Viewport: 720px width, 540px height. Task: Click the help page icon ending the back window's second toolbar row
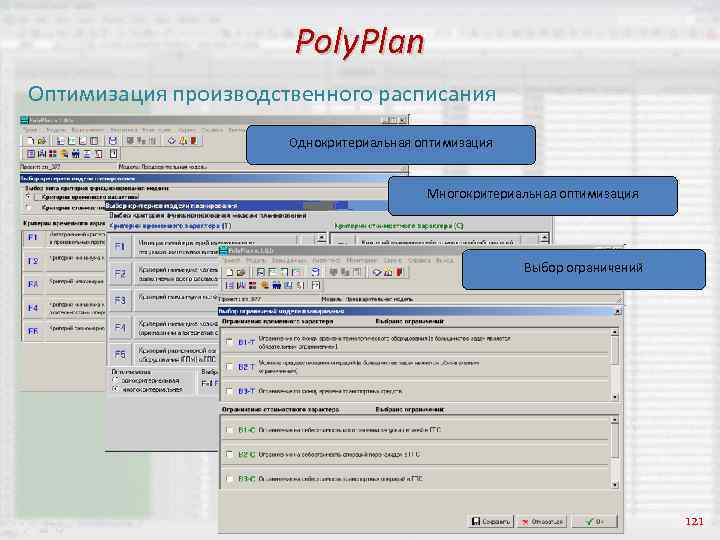[x=113, y=154]
